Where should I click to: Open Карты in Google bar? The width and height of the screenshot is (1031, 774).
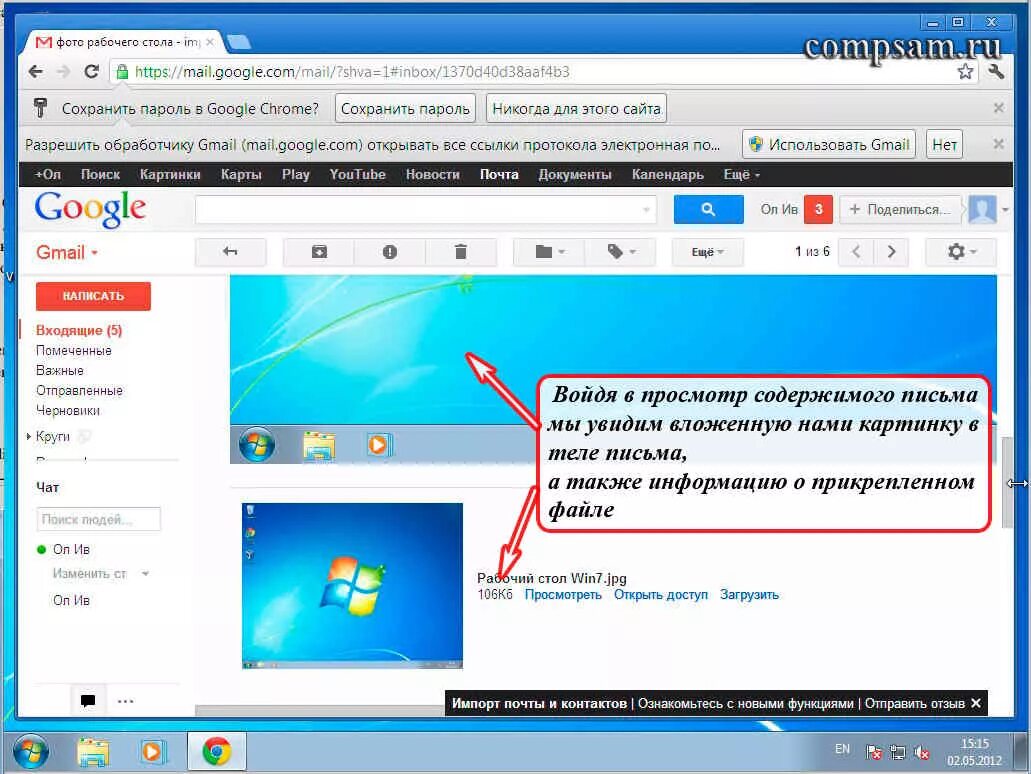(x=241, y=174)
